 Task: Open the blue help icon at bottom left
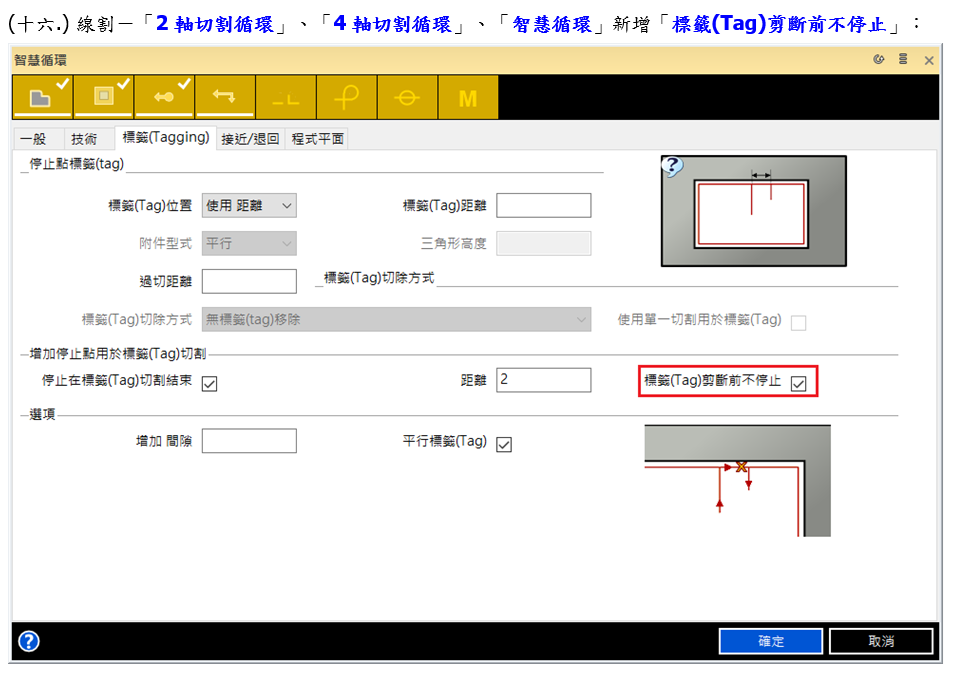(x=29, y=641)
